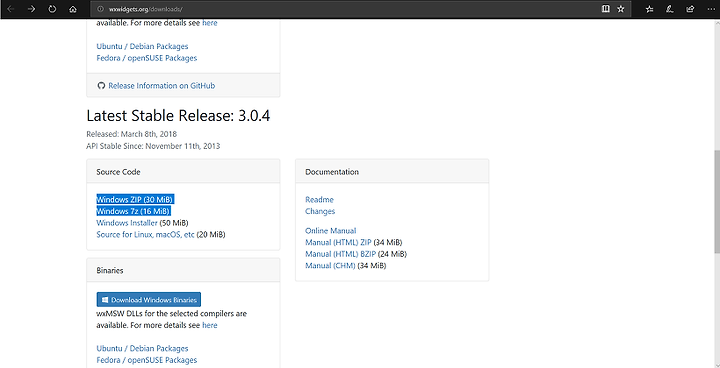Click the browser forward arrow

tap(31, 9)
